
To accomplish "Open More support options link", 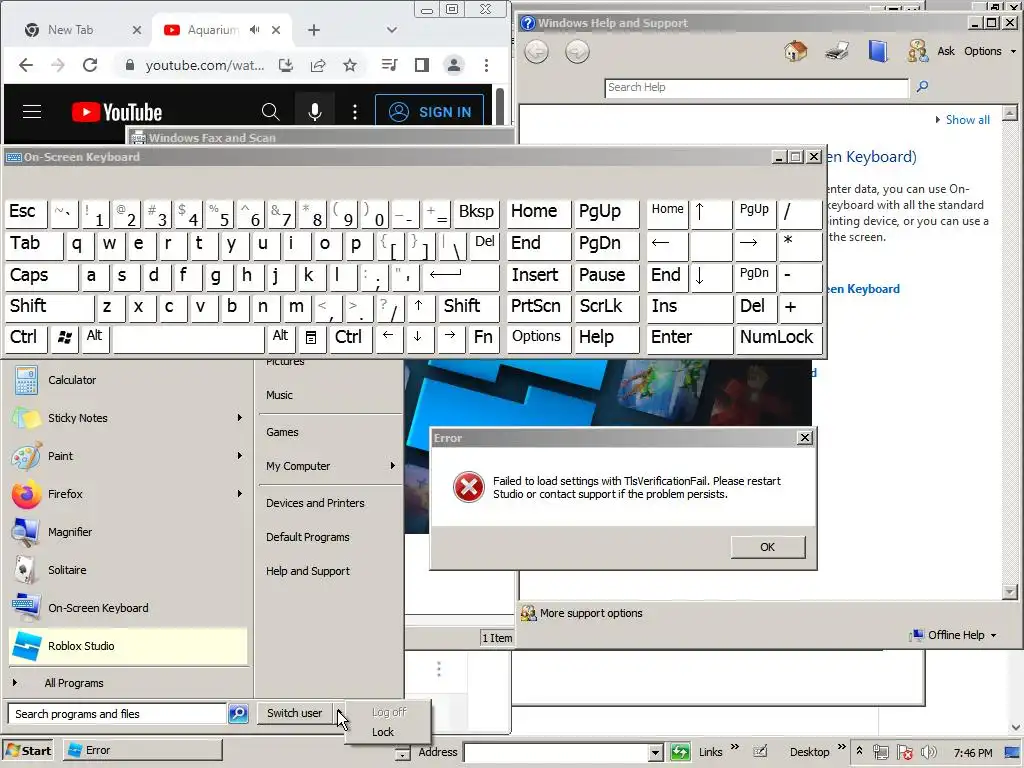I will point(591,613).
